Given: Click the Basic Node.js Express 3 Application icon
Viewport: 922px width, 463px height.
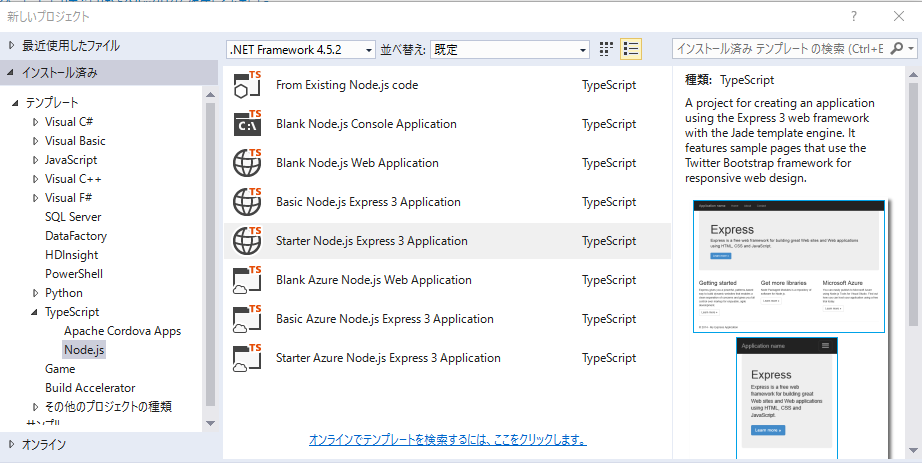Looking at the screenshot, I should (x=246, y=202).
